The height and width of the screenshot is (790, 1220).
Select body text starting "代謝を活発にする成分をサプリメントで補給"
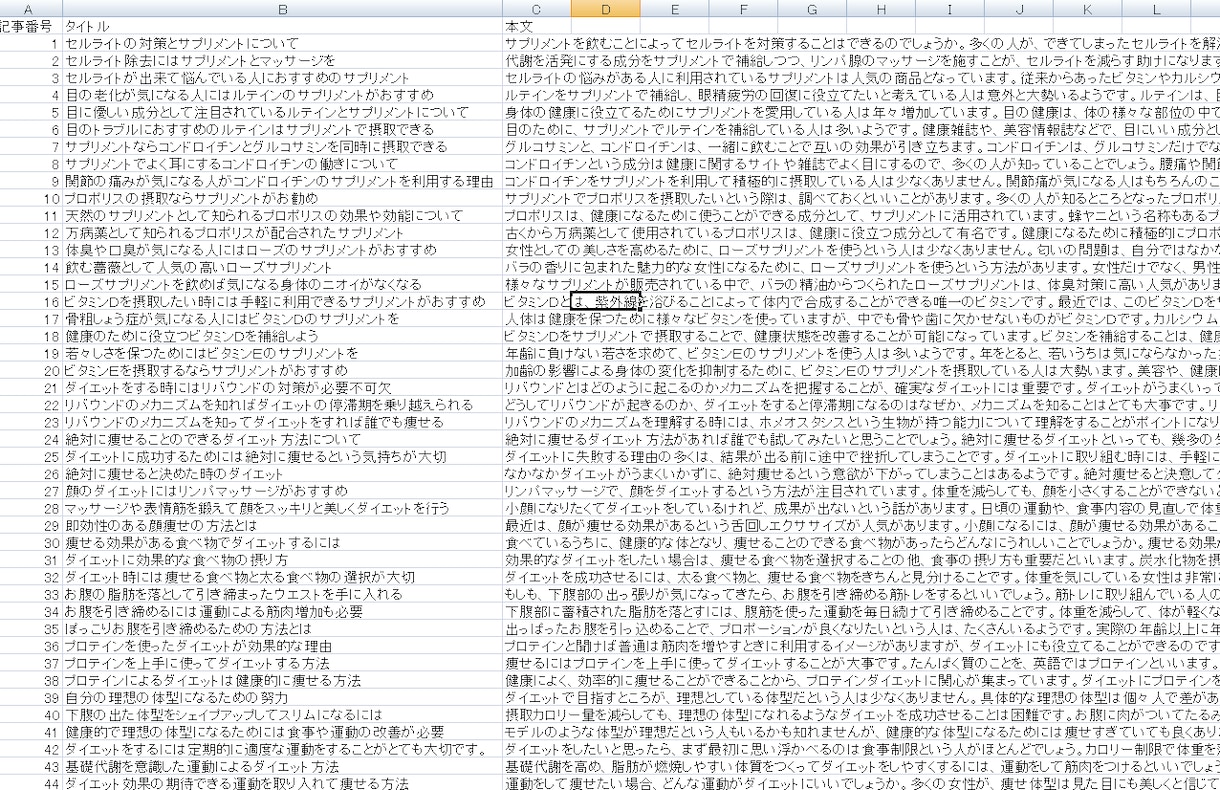(861, 61)
